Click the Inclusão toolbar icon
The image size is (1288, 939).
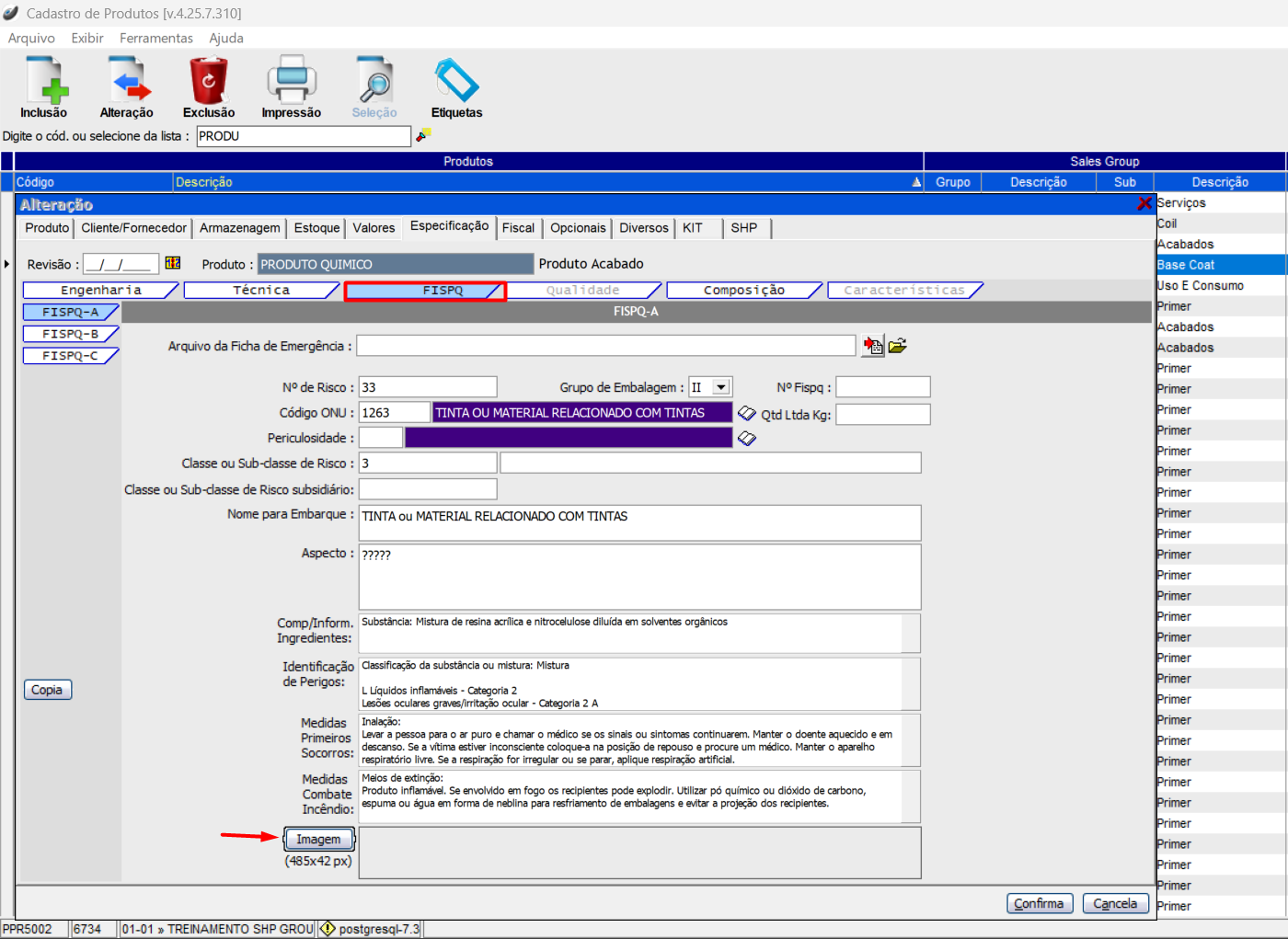[44, 81]
